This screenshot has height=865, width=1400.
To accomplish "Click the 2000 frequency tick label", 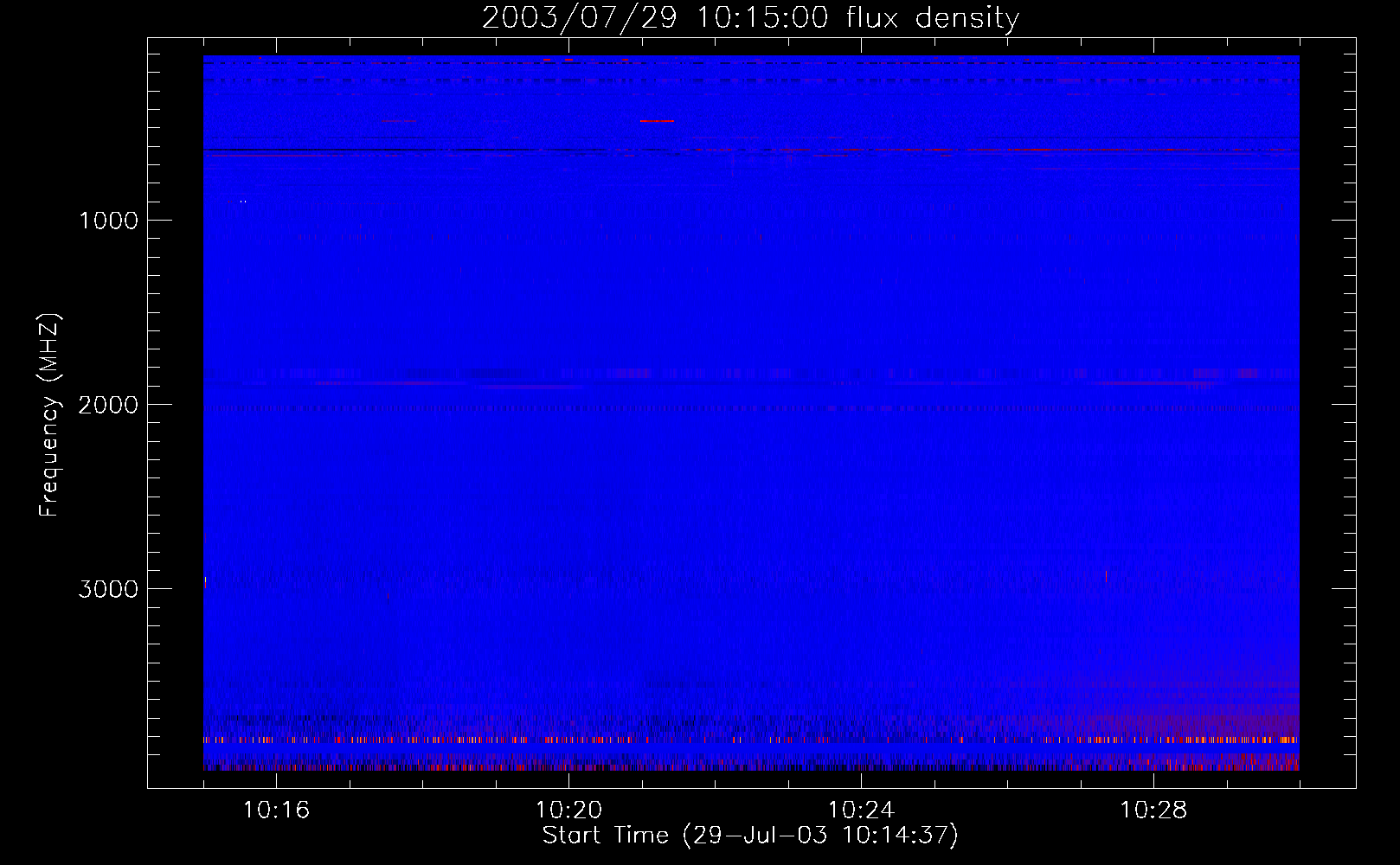I will tap(108, 405).
